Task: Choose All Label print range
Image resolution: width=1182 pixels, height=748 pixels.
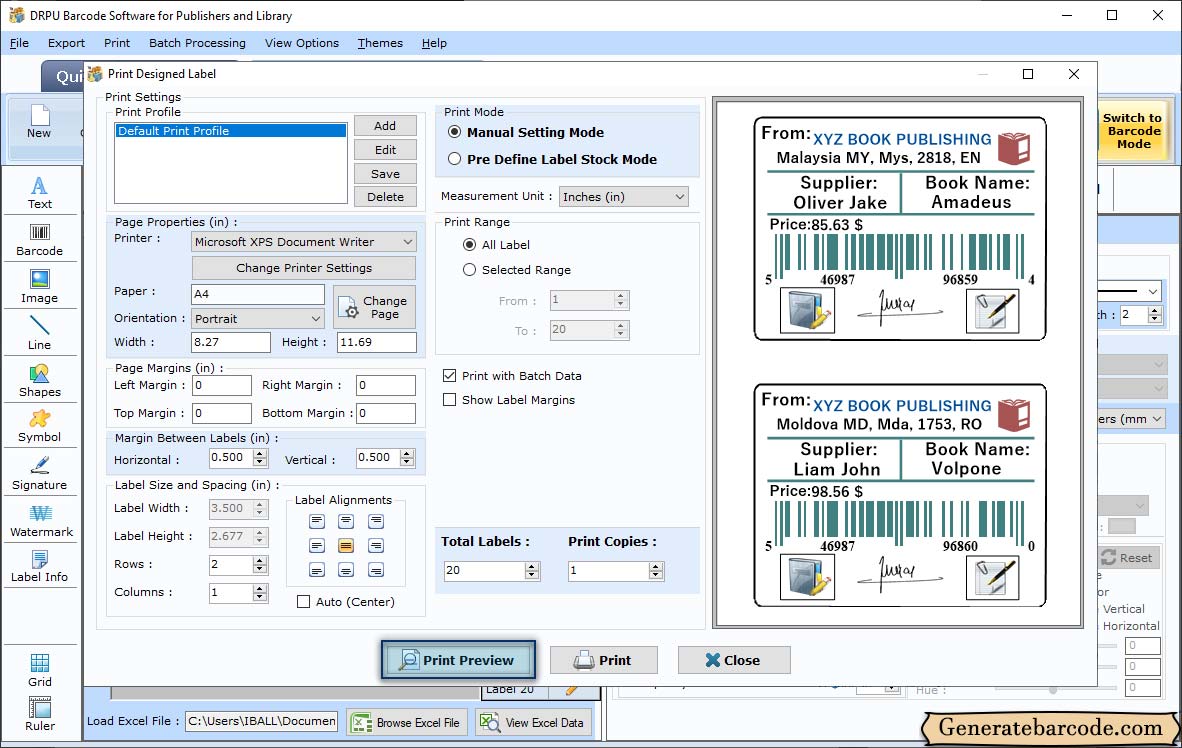Action: click(470, 244)
